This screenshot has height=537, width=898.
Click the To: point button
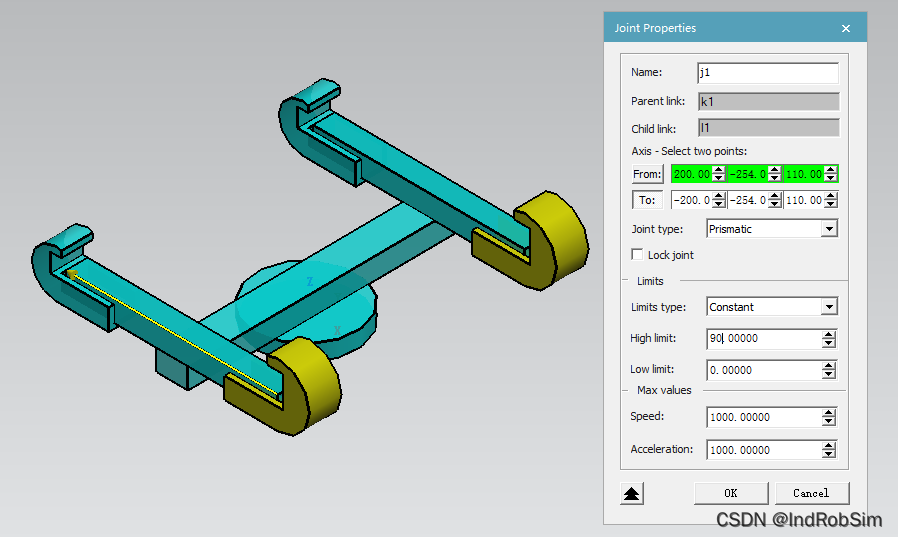coord(647,200)
